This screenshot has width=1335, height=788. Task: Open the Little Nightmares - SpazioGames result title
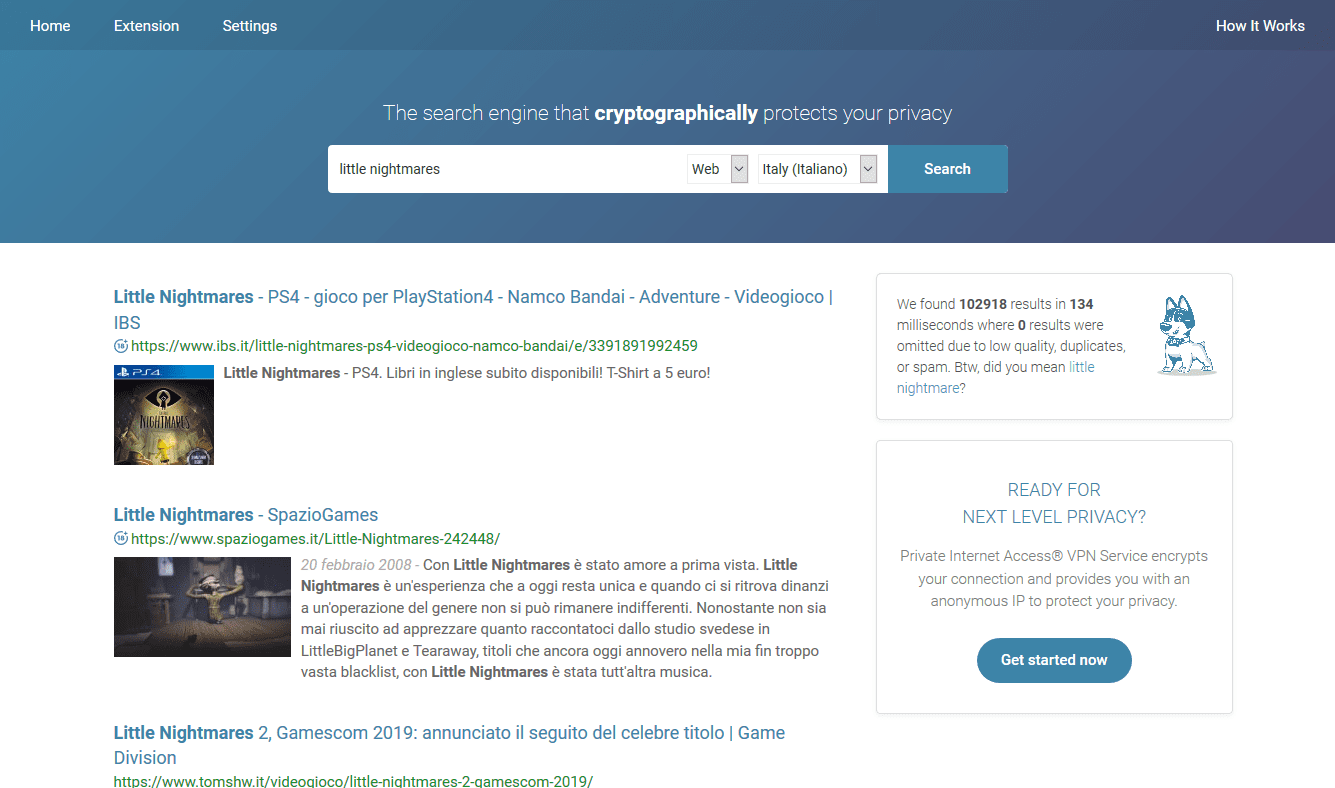click(x=246, y=515)
